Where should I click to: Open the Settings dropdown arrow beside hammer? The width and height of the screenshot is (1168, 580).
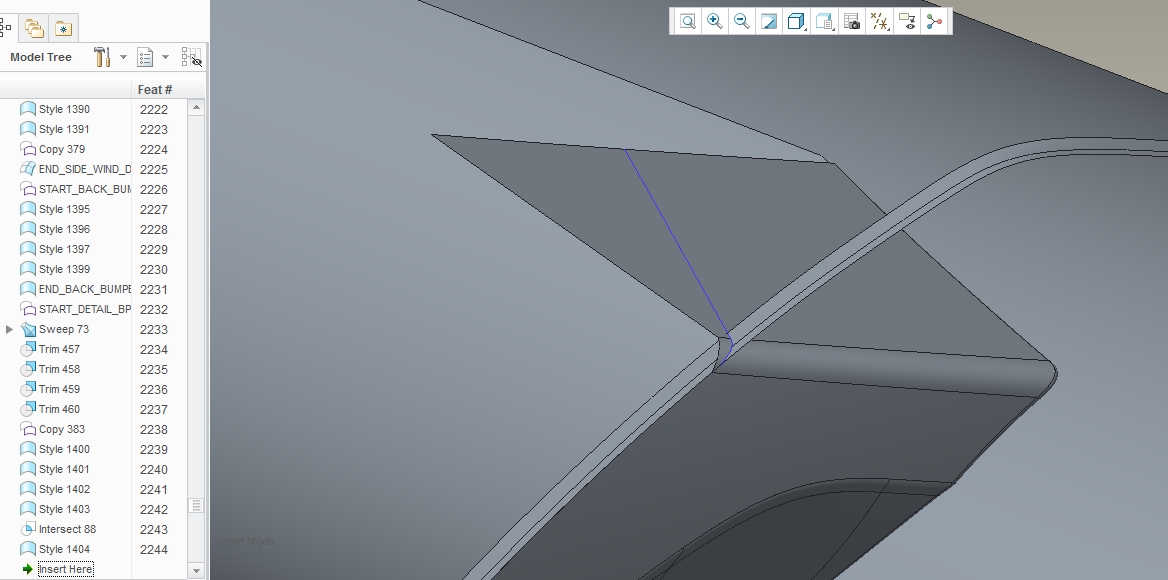[x=123, y=57]
